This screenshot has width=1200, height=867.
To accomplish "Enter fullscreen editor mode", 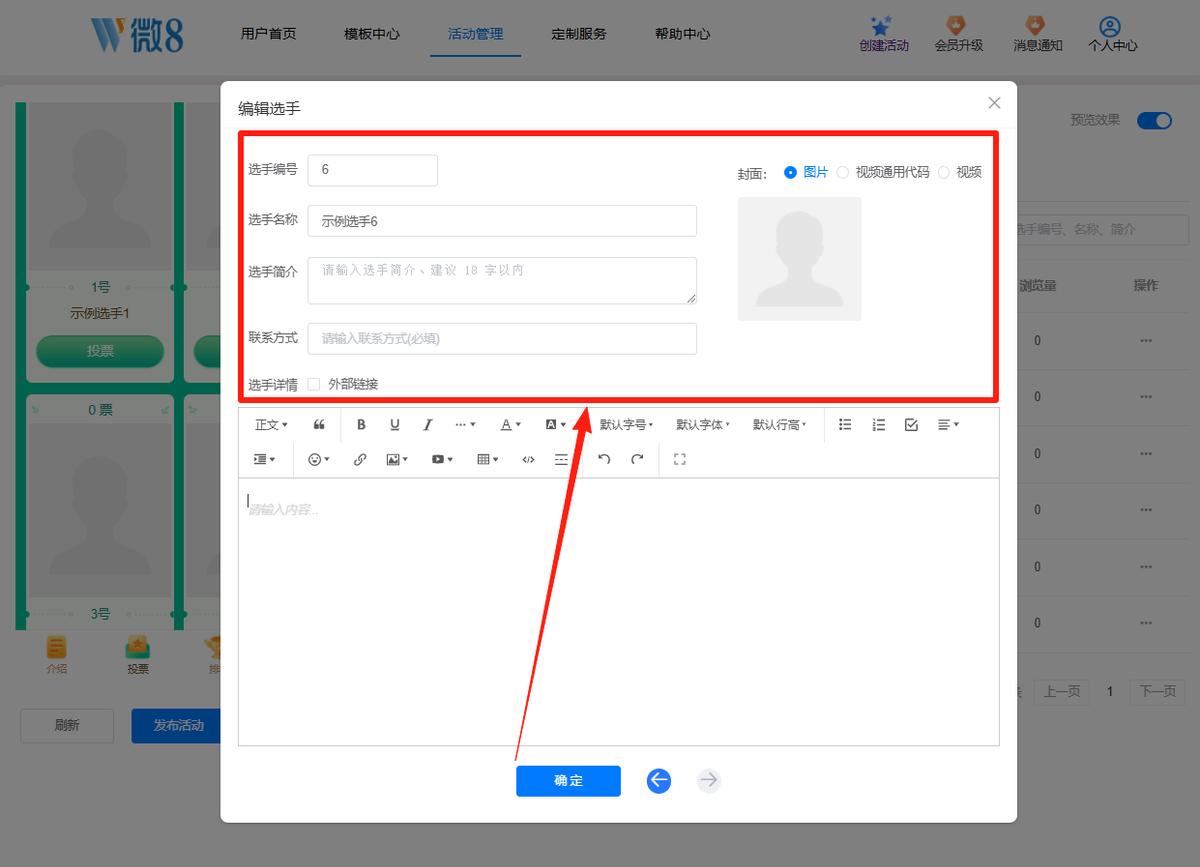I will [x=680, y=459].
